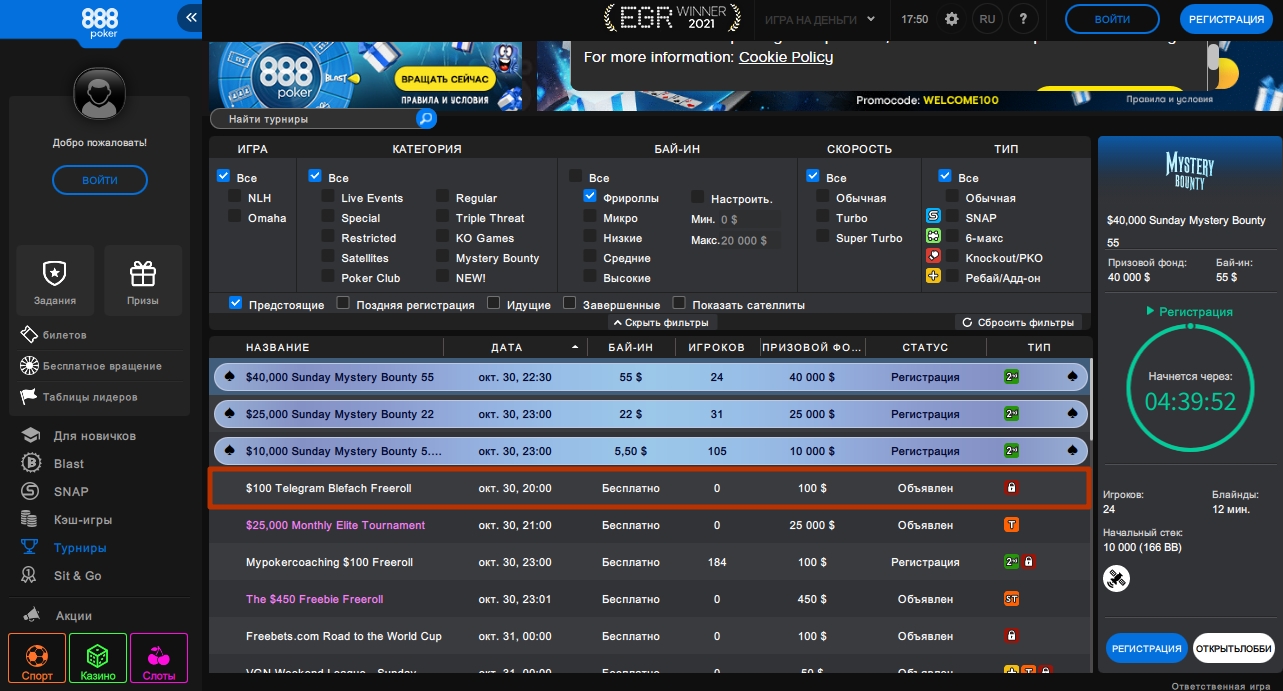This screenshot has width=1283, height=691.
Task: Click the green type icon in $40,000 Sunday row
Action: click(x=1011, y=377)
